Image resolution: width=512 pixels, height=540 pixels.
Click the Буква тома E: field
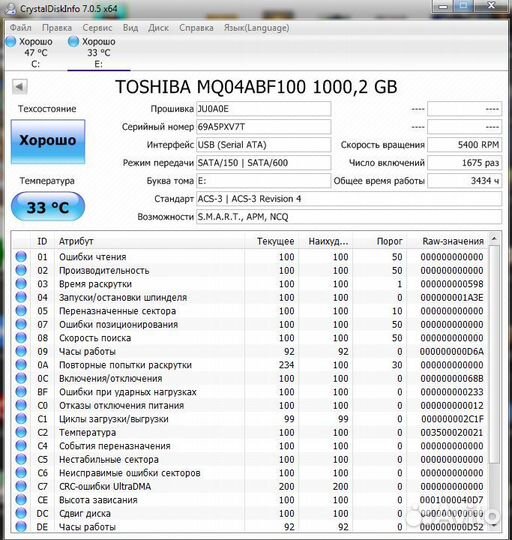(263, 180)
